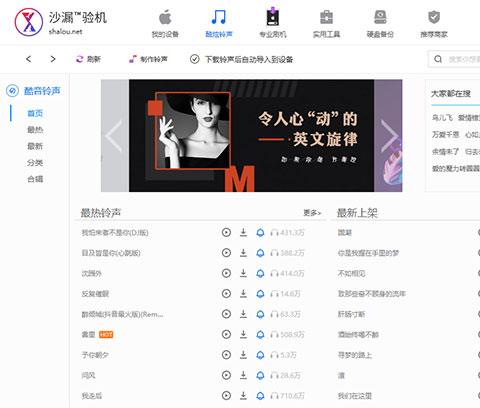Click the 制作铃声 make ringtone button
This screenshot has width=480, height=408.
(x=148, y=59)
